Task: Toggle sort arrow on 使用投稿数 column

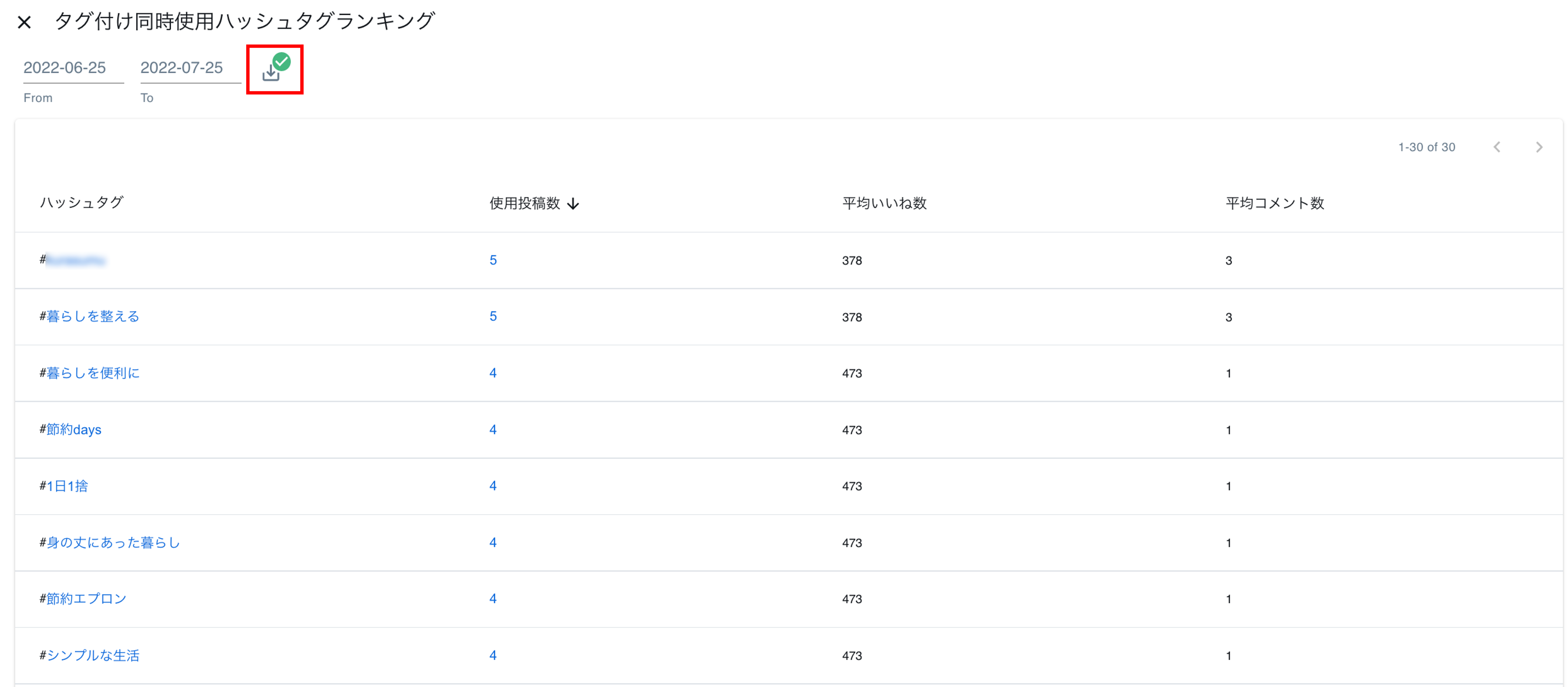Action: 573,204
